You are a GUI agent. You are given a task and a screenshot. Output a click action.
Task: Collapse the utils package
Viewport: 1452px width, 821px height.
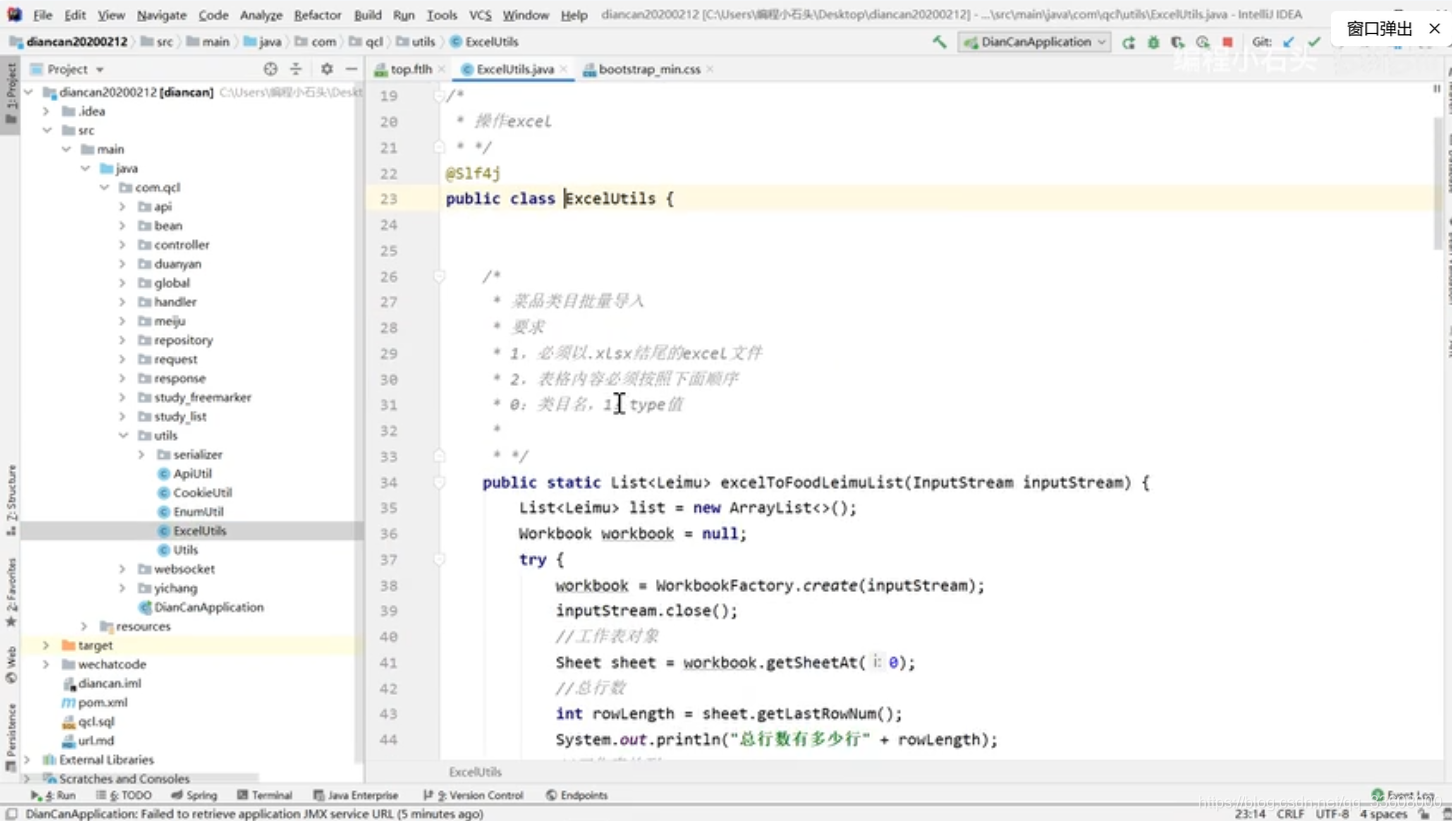122,435
